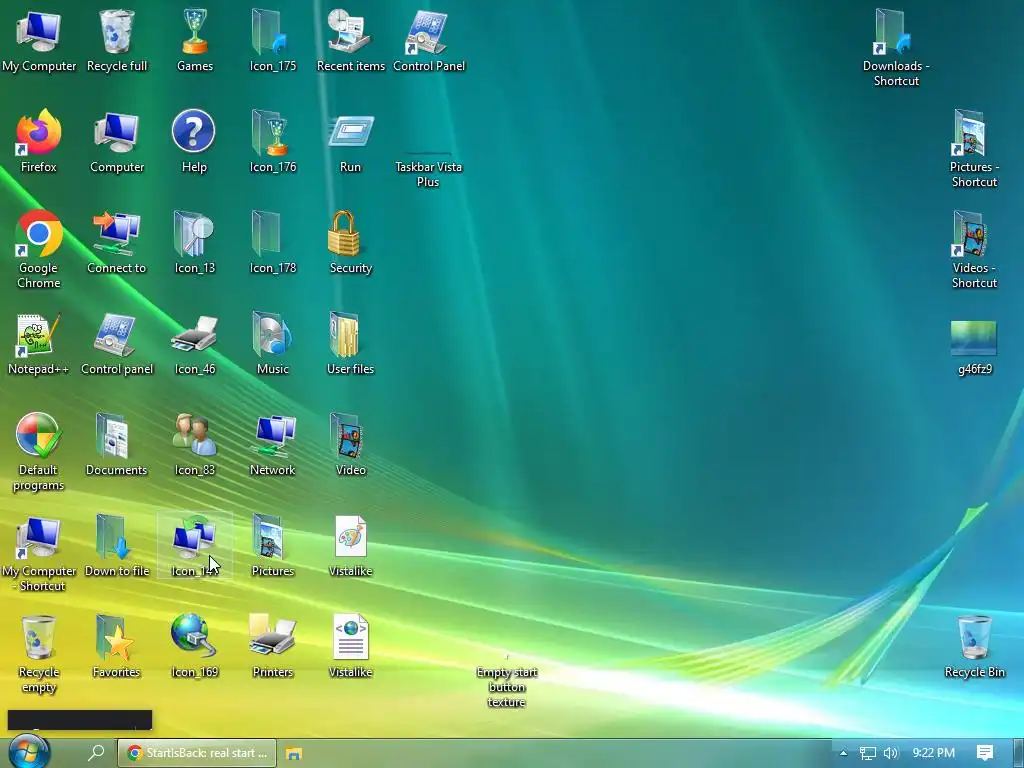Open the volume speaker tray icon
The width and height of the screenshot is (1024, 768).
891,753
